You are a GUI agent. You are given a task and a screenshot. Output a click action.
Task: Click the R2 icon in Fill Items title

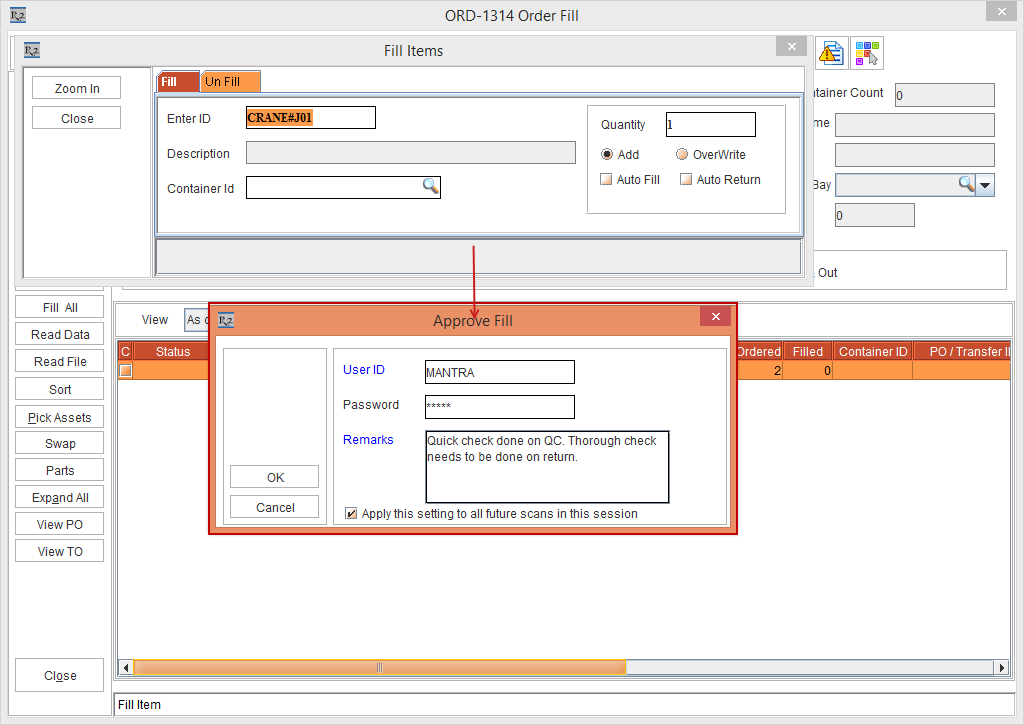32,50
